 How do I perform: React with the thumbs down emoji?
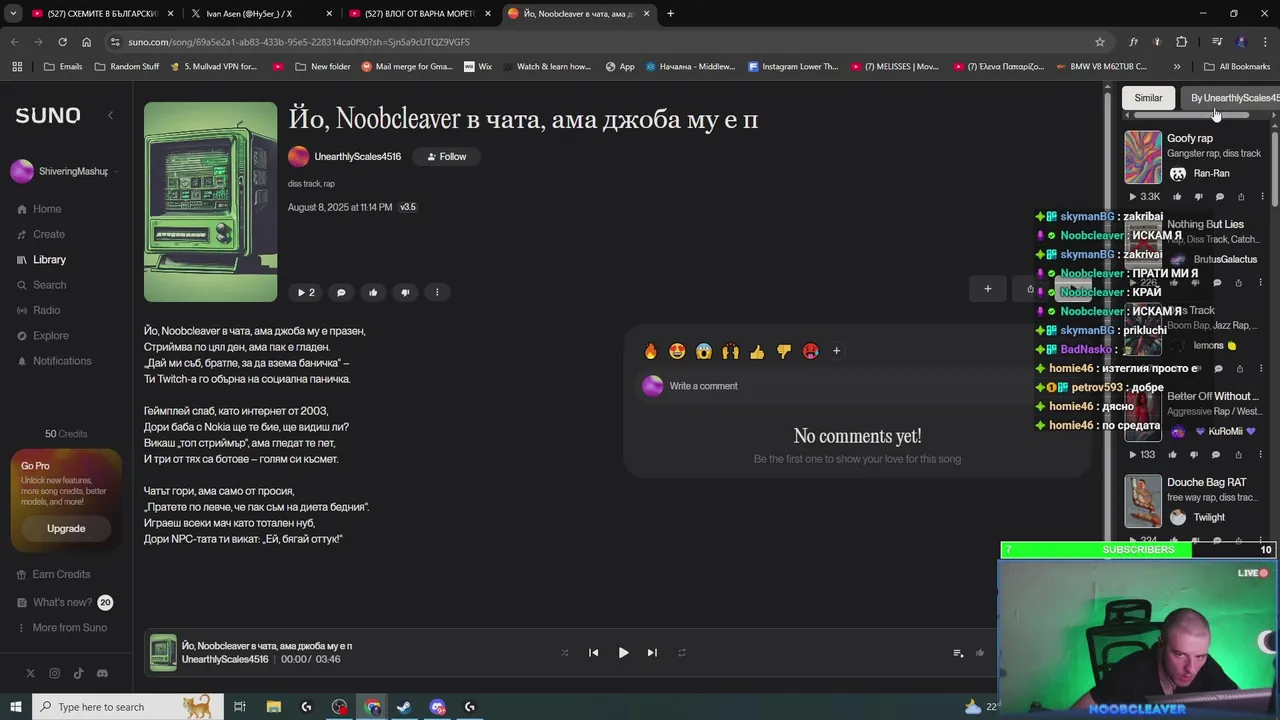tap(784, 351)
